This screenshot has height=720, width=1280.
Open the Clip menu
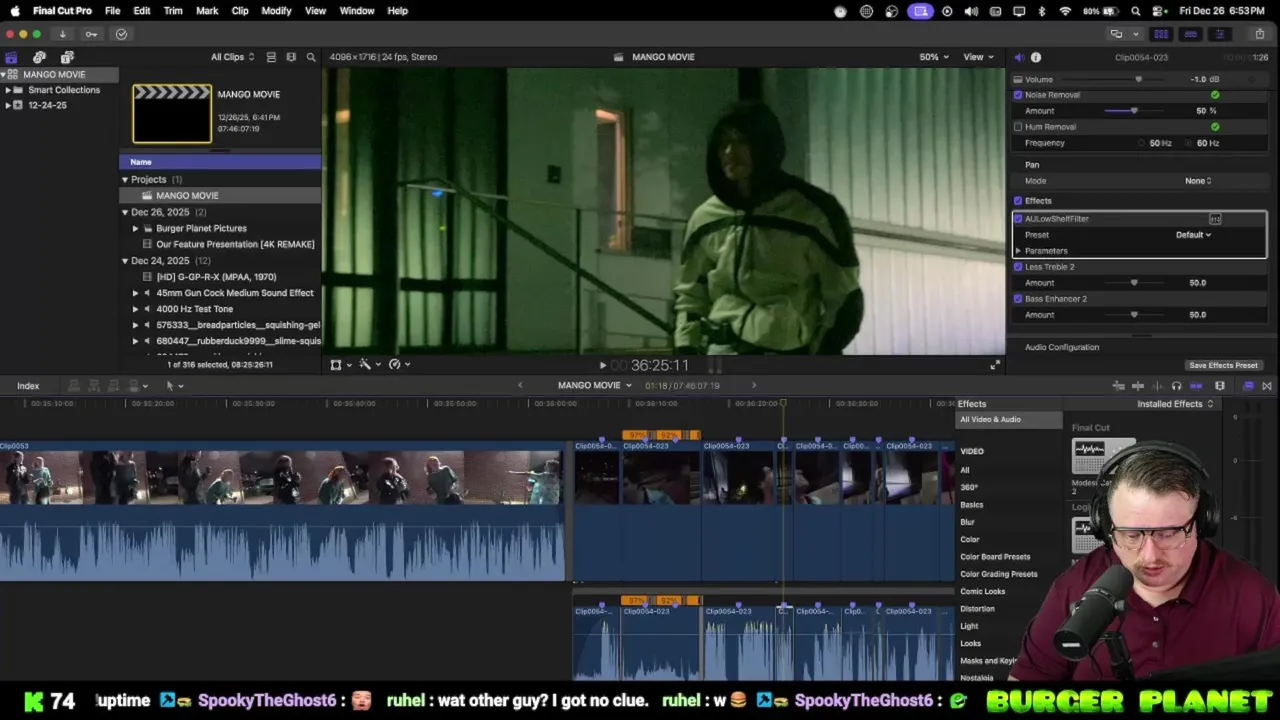[240, 11]
